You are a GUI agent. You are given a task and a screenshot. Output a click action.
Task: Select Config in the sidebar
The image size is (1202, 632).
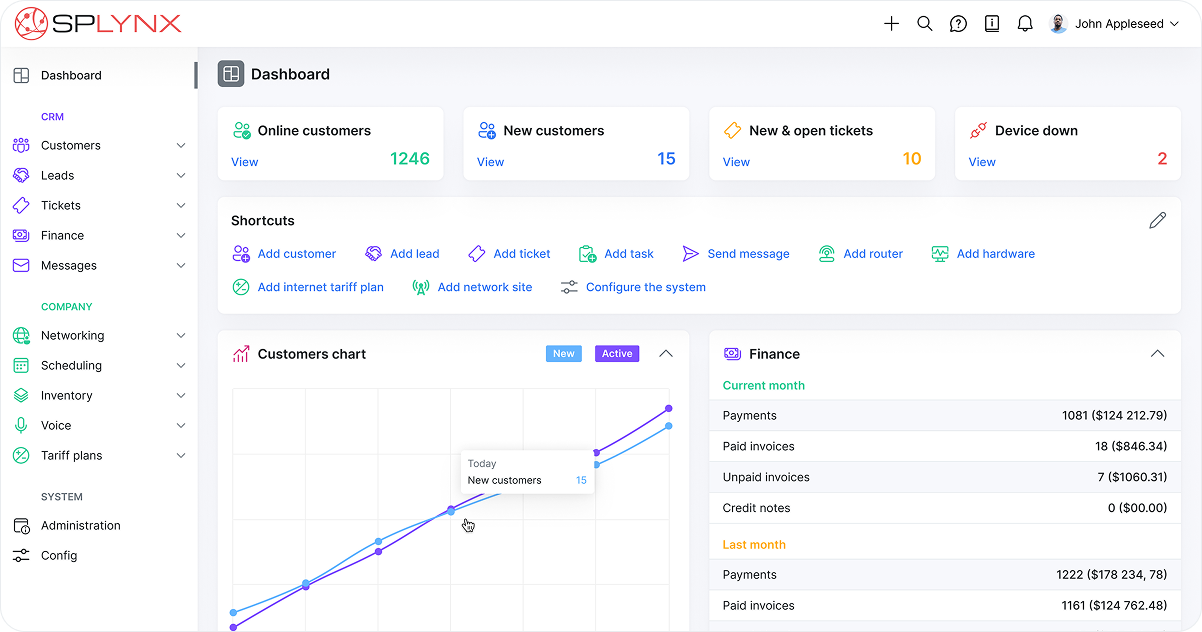tap(58, 556)
